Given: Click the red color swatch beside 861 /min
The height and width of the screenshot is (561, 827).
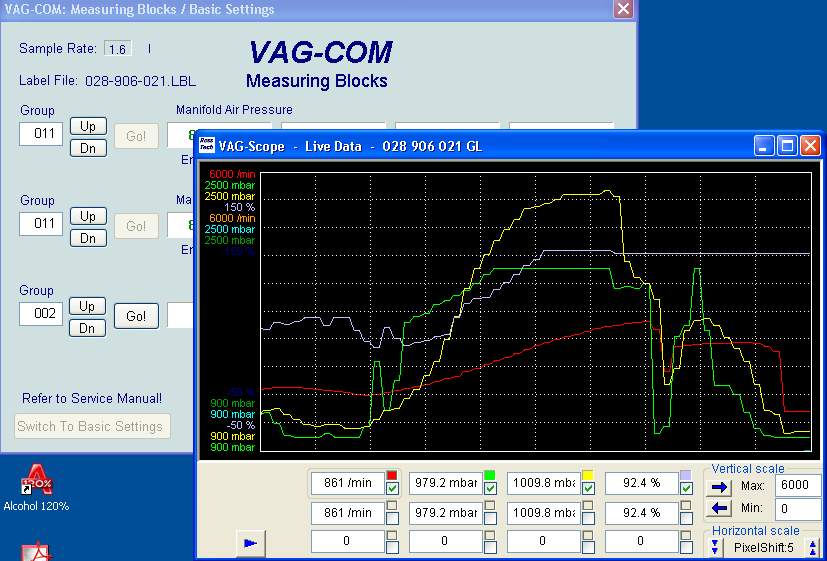Looking at the screenshot, I should [x=392, y=476].
